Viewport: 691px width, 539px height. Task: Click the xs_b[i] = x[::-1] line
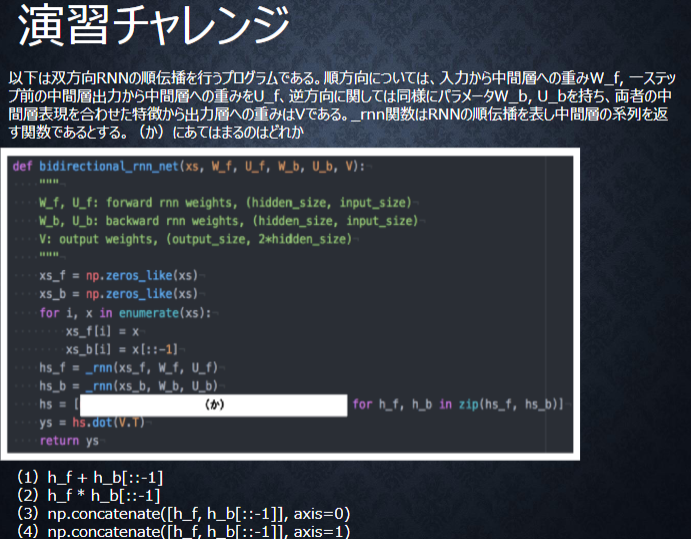pyautogui.click(x=122, y=349)
